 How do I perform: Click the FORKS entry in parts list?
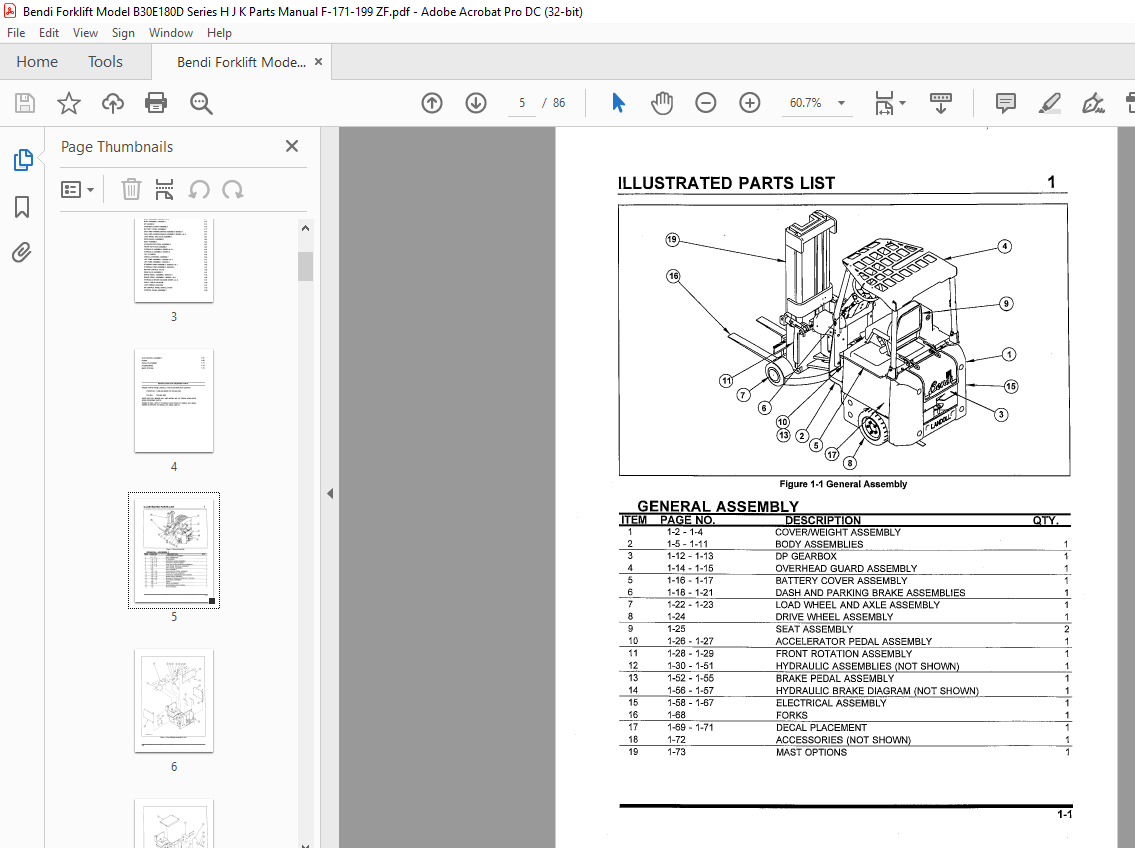(792, 715)
